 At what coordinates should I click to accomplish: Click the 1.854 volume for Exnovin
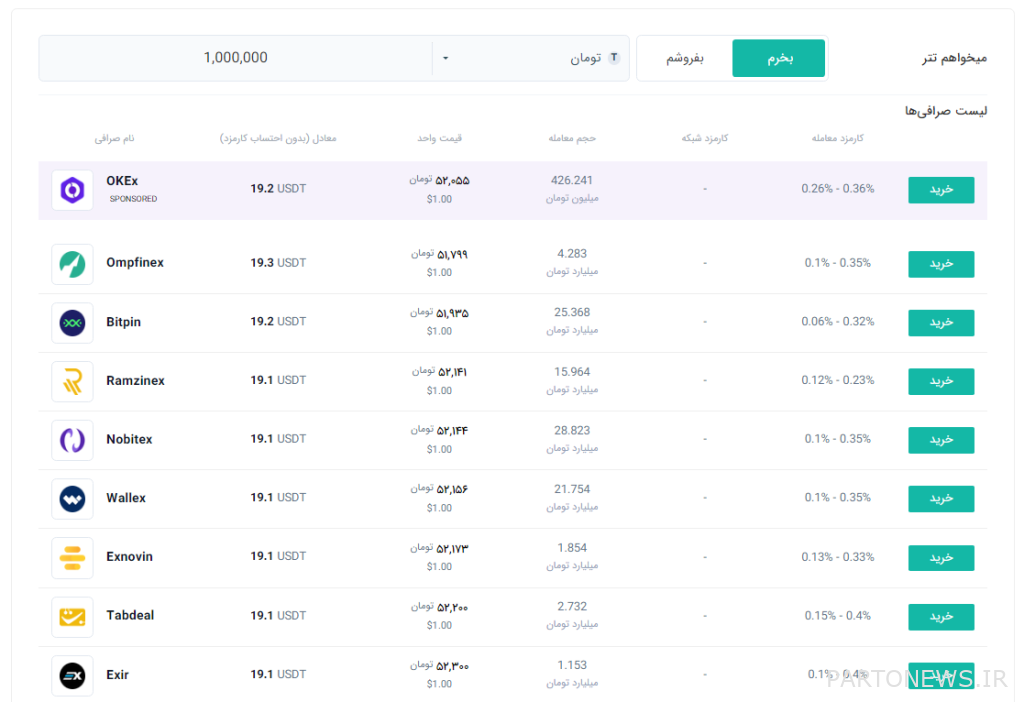[572, 548]
